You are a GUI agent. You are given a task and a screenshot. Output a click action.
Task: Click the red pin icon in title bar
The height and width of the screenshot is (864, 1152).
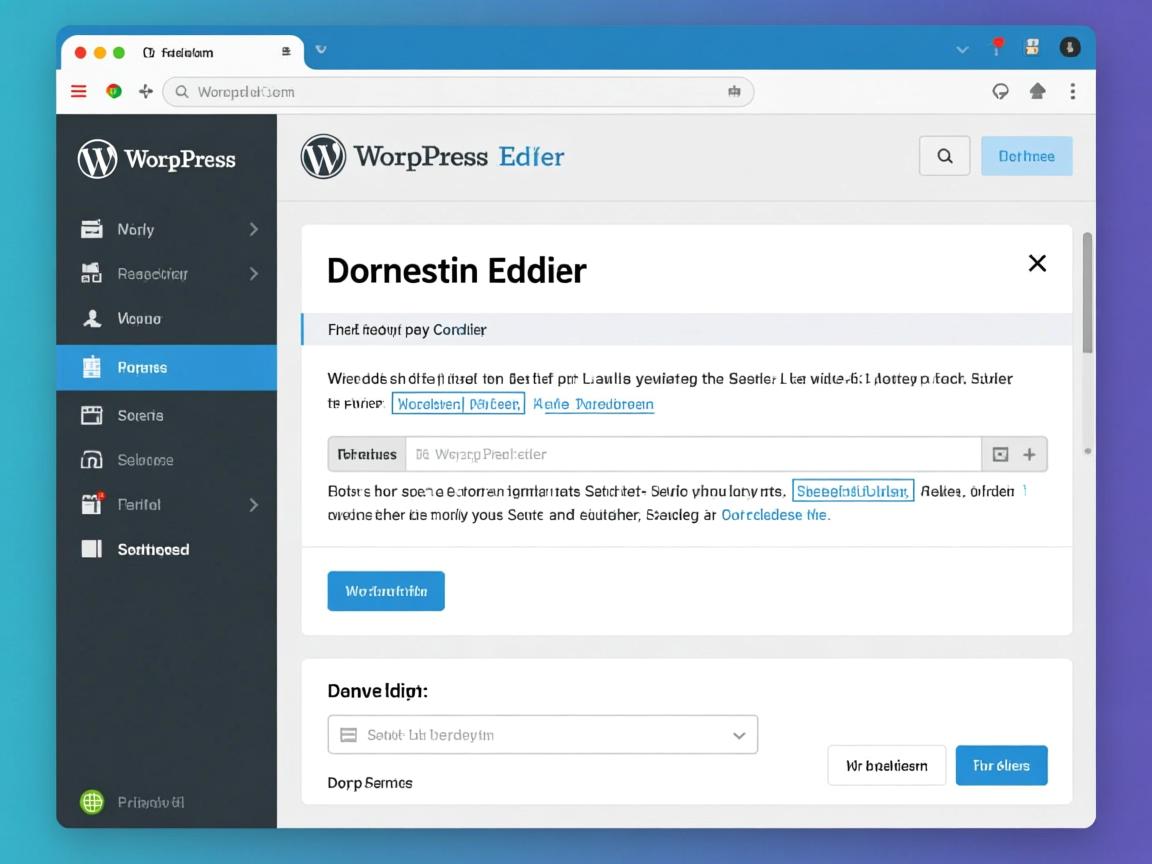click(997, 47)
